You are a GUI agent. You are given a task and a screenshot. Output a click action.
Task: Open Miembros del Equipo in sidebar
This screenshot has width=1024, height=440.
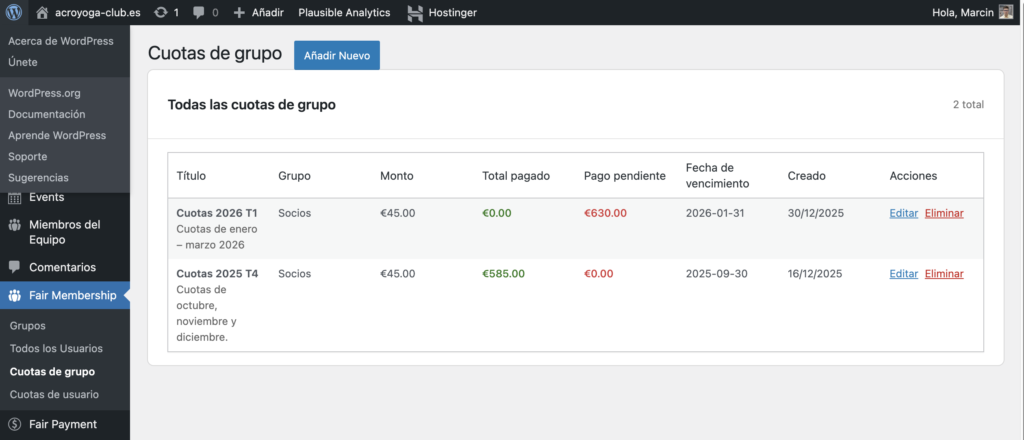65,232
